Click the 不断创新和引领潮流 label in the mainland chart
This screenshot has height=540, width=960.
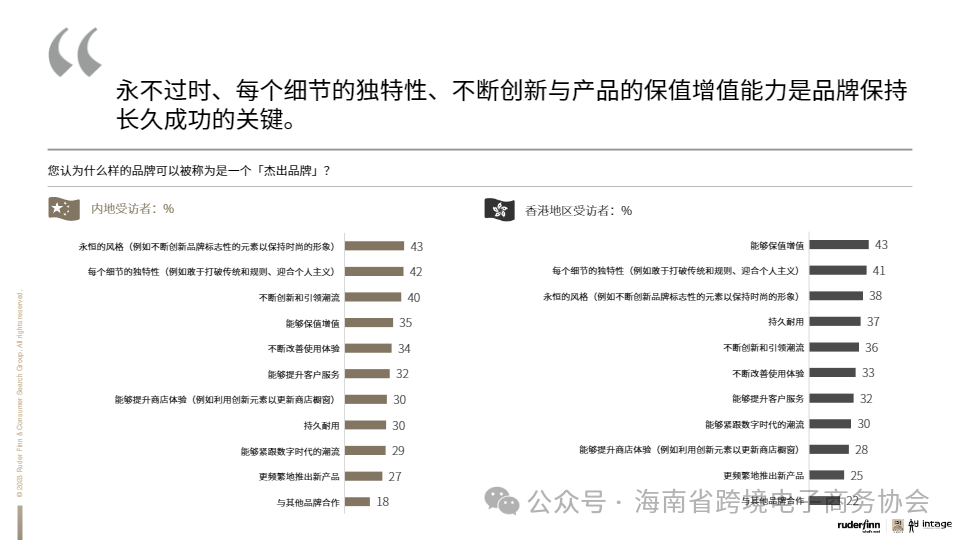pos(299,298)
